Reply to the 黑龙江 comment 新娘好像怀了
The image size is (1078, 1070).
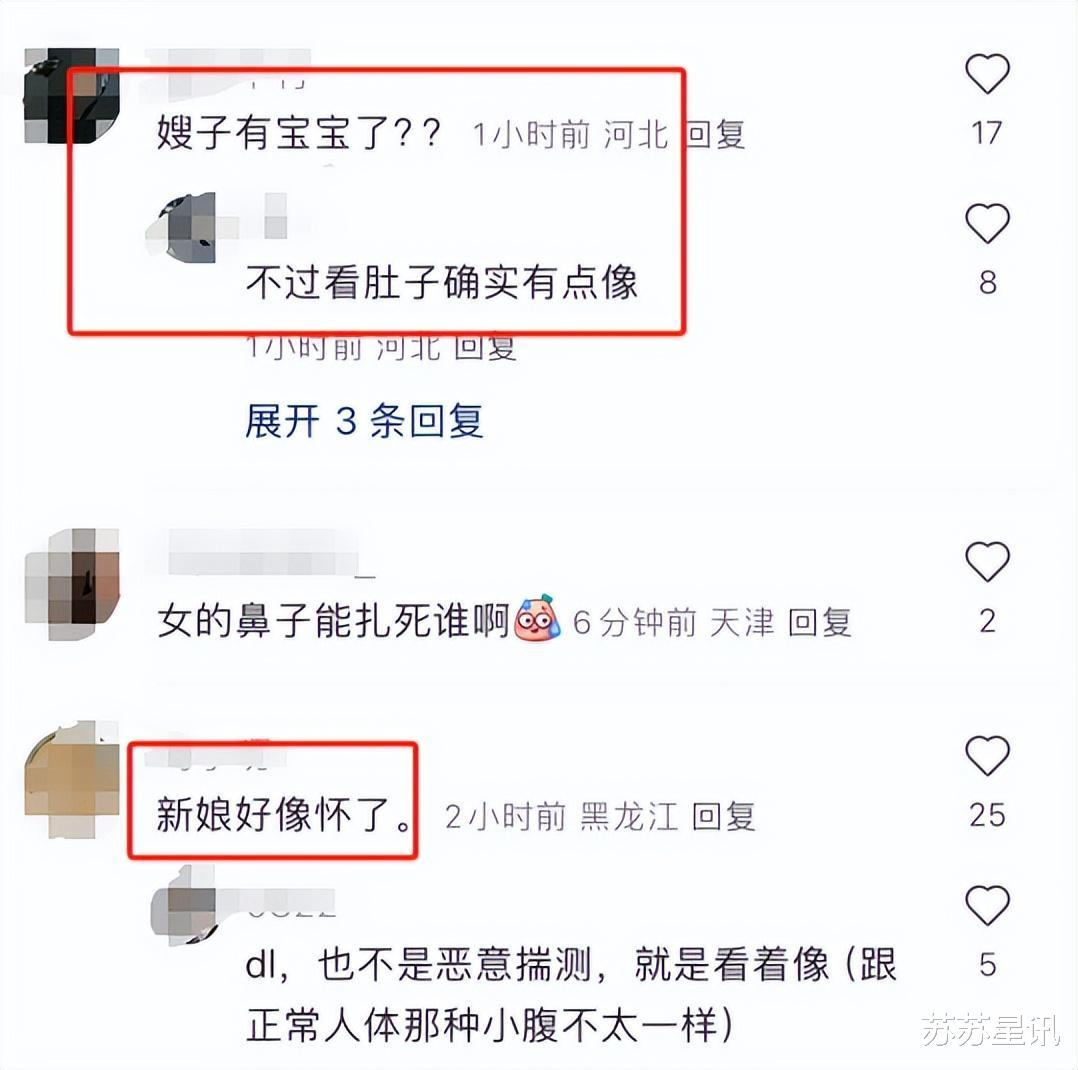(x=723, y=816)
